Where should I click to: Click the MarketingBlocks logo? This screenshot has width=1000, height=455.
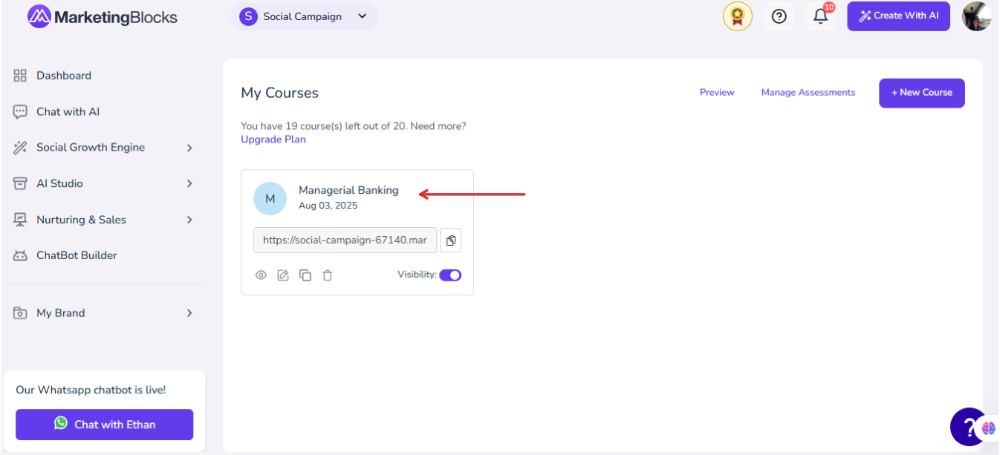click(102, 17)
